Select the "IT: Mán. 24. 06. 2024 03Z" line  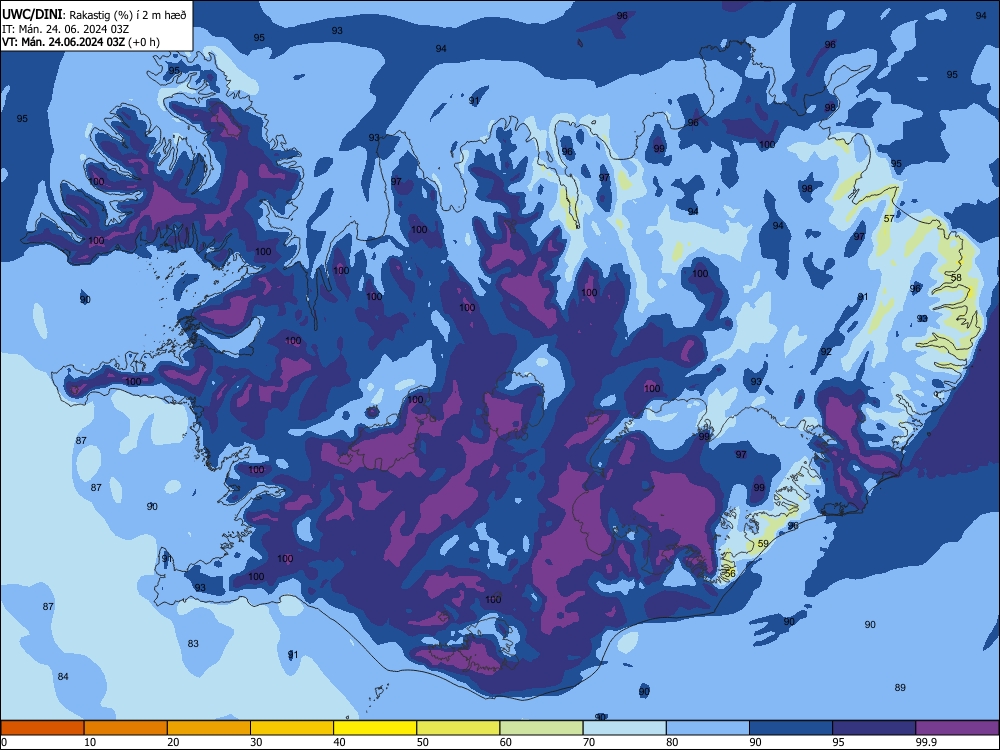point(65,29)
